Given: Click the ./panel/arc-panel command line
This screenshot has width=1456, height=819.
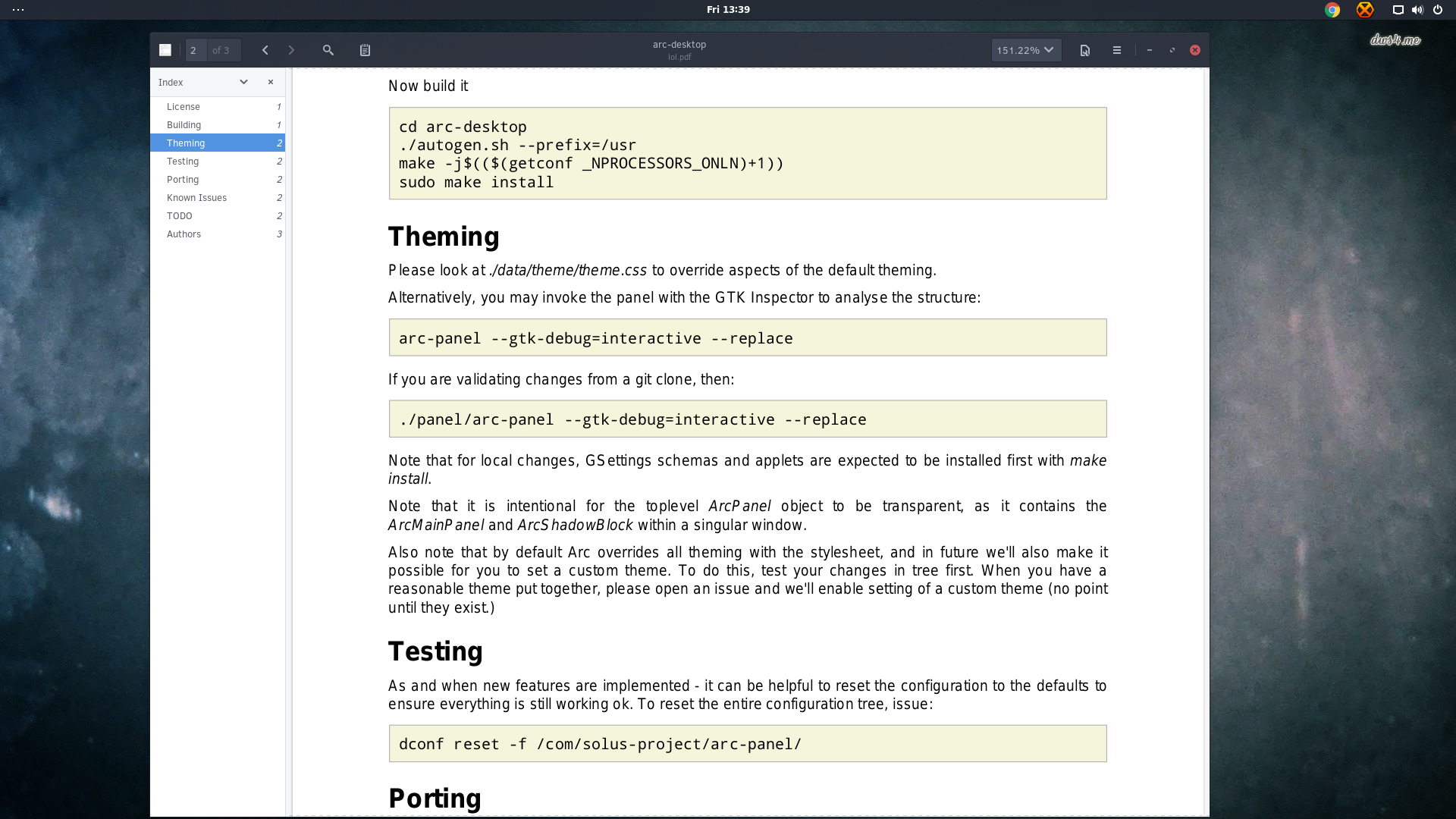Looking at the screenshot, I should coord(632,419).
